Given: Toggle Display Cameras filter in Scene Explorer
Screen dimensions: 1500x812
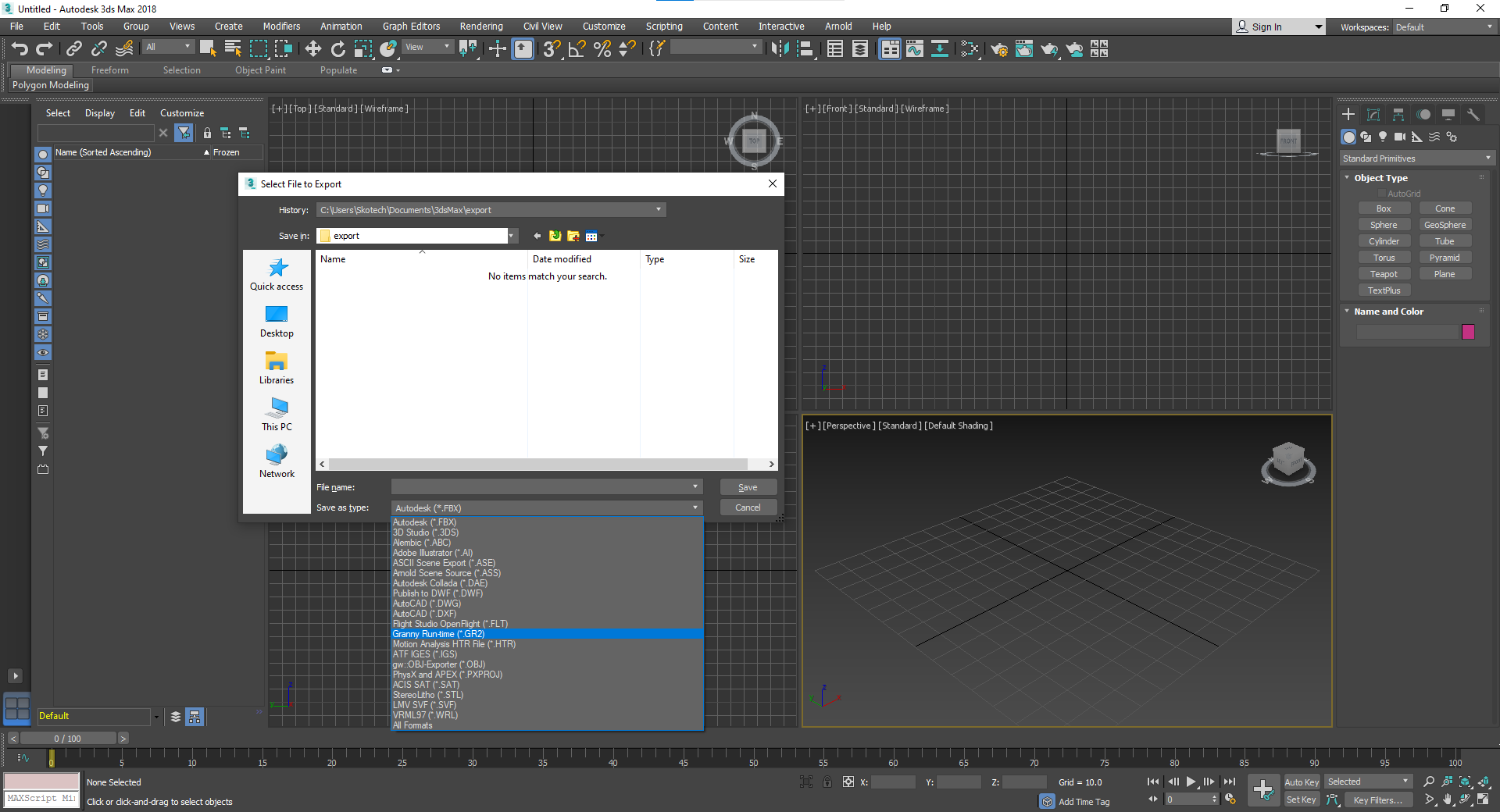Looking at the screenshot, I should [x=43, y=208].
